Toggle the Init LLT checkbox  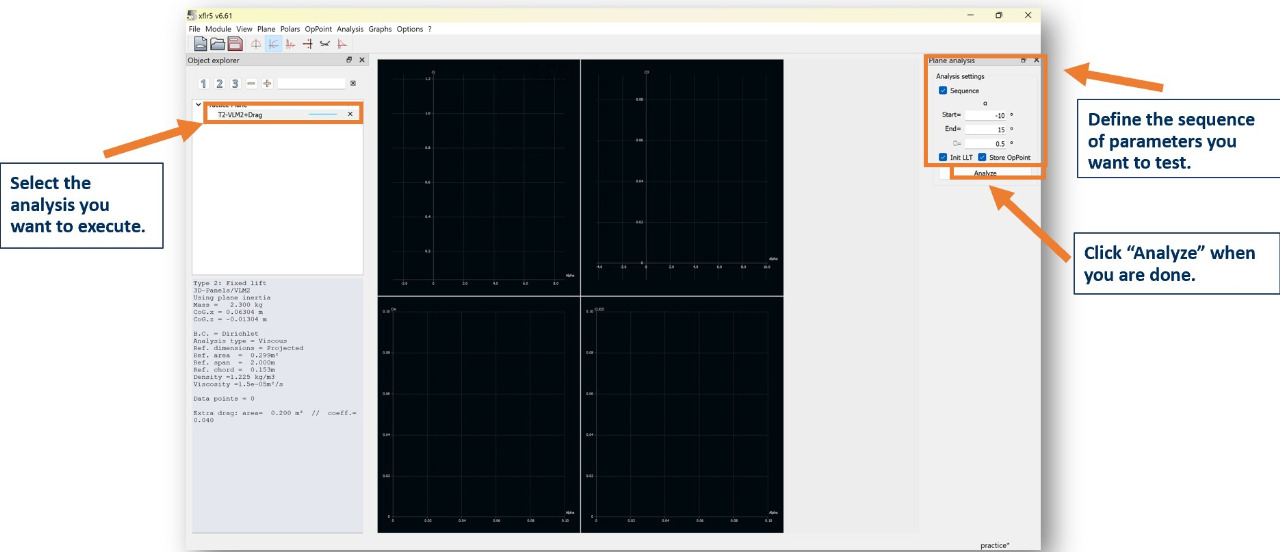click(x=943, y=157)
